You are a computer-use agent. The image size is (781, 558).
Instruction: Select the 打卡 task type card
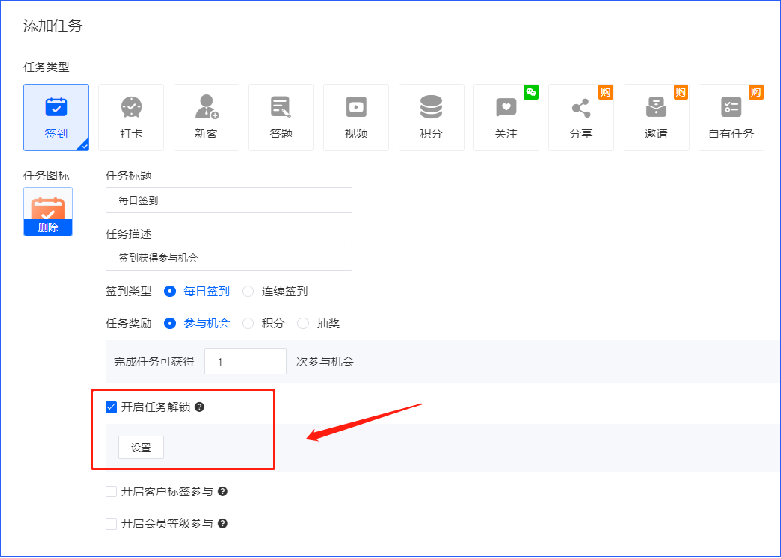point(131,118)
